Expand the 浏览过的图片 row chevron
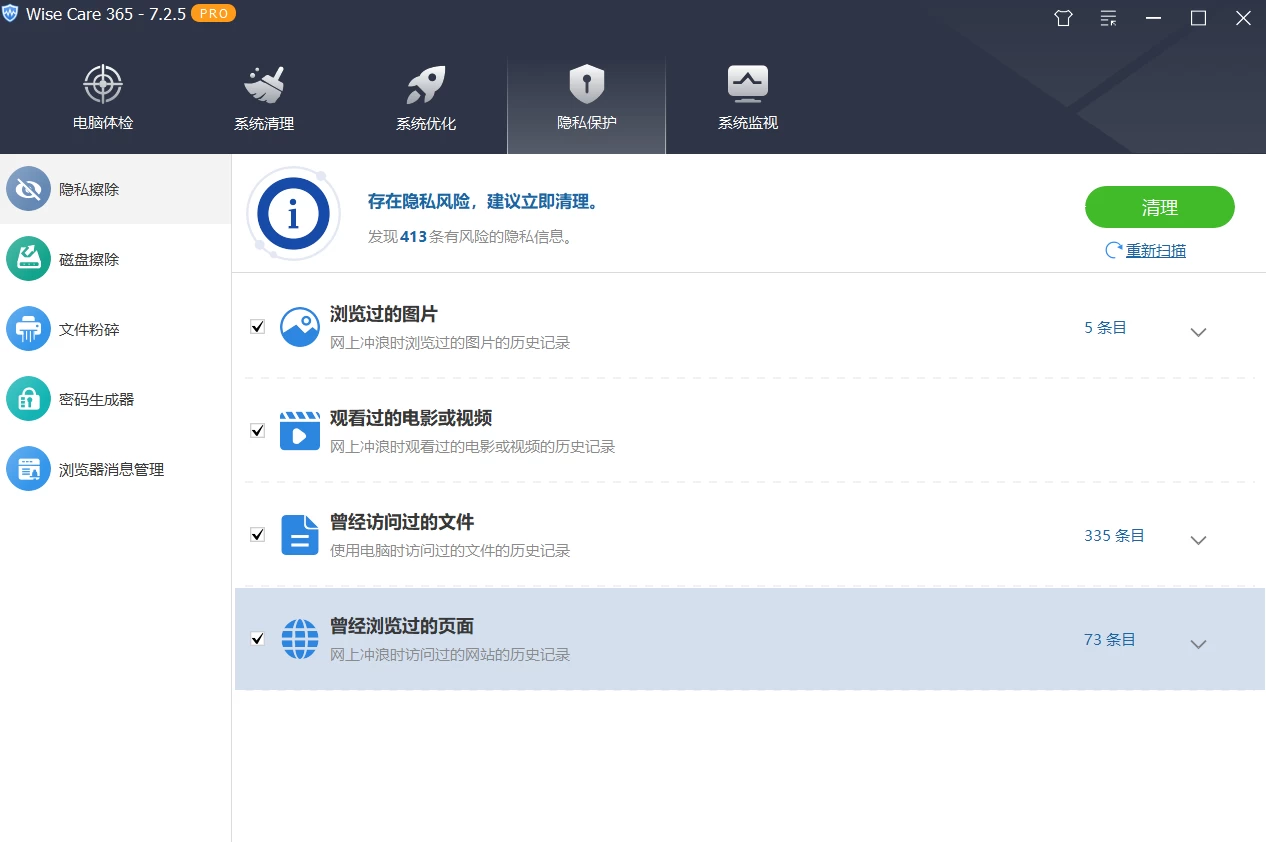Viewport: 1266px width, 842px height. click(x=1199, y=333)
